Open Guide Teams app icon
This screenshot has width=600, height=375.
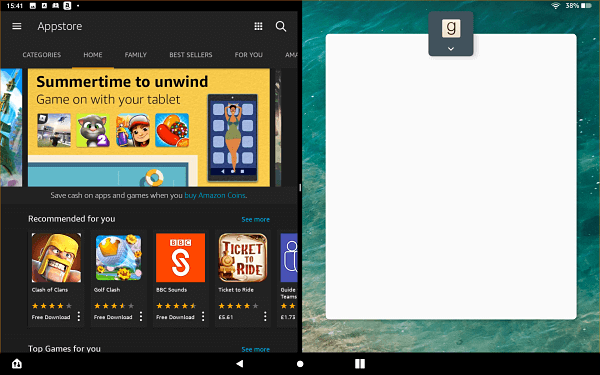coord(289,258)
